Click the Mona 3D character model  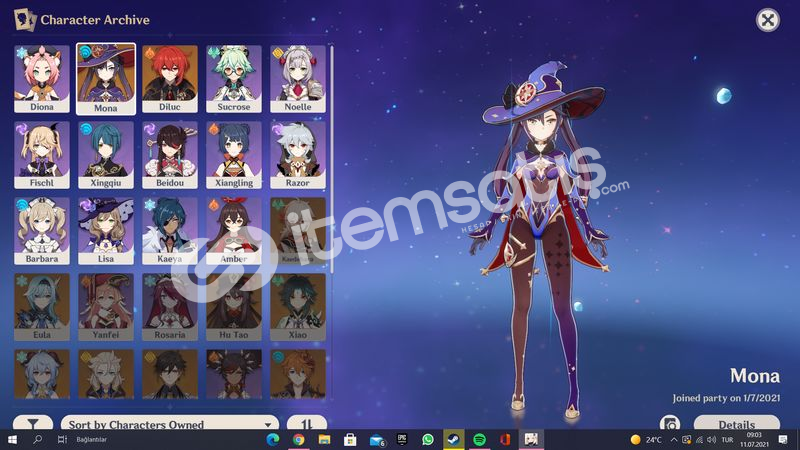click(x=543, y=240)
